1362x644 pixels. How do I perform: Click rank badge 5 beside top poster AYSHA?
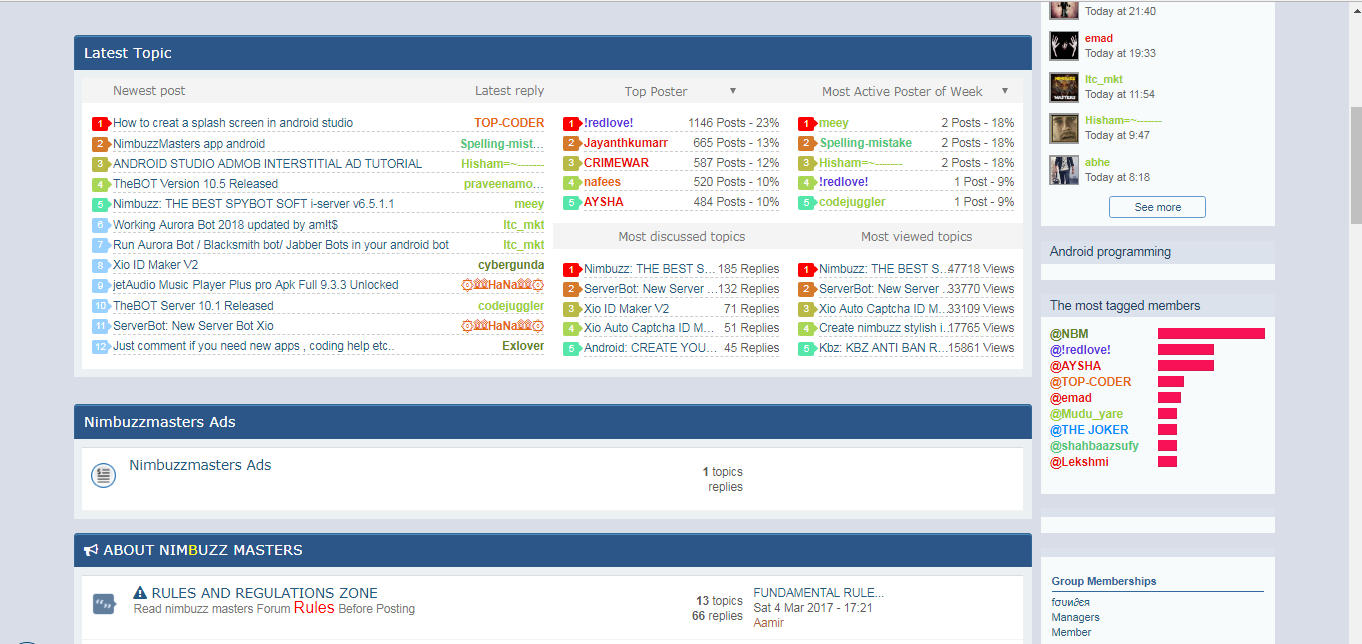pos(571,203)
